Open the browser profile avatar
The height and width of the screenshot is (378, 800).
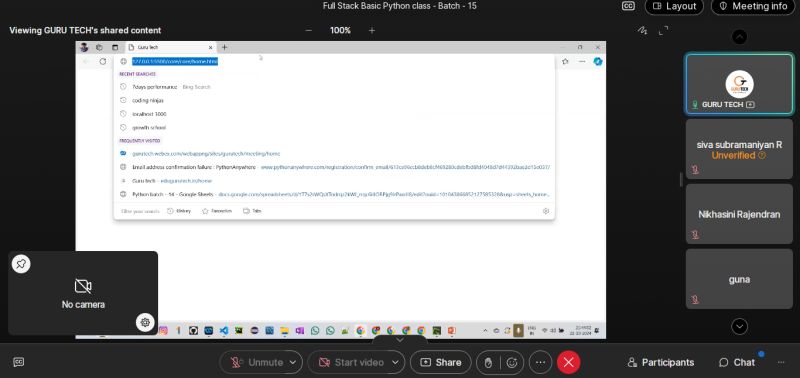click(x=84, y=47)
